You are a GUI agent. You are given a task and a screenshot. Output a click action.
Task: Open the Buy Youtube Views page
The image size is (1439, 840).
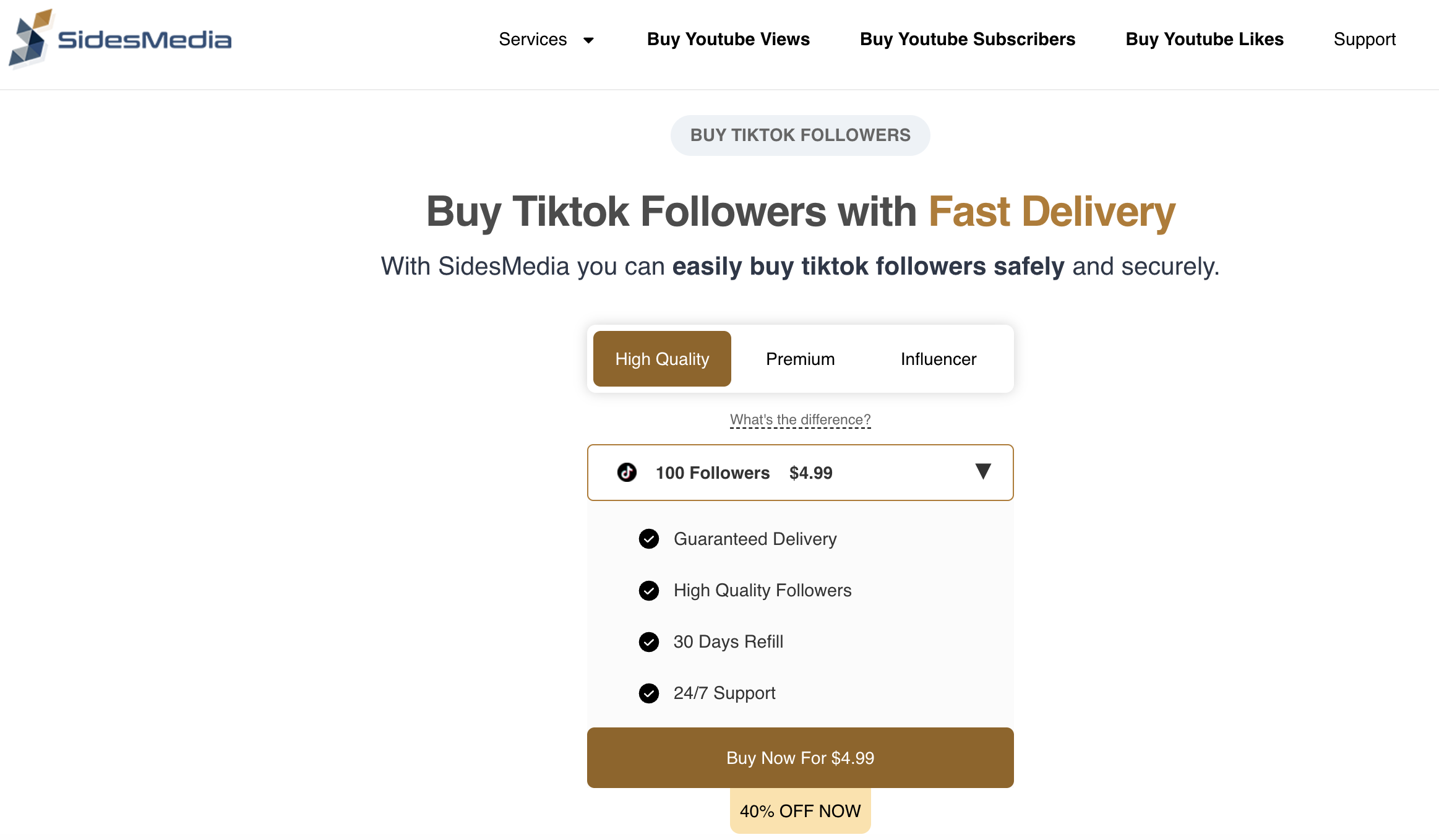tap(728, 39)
